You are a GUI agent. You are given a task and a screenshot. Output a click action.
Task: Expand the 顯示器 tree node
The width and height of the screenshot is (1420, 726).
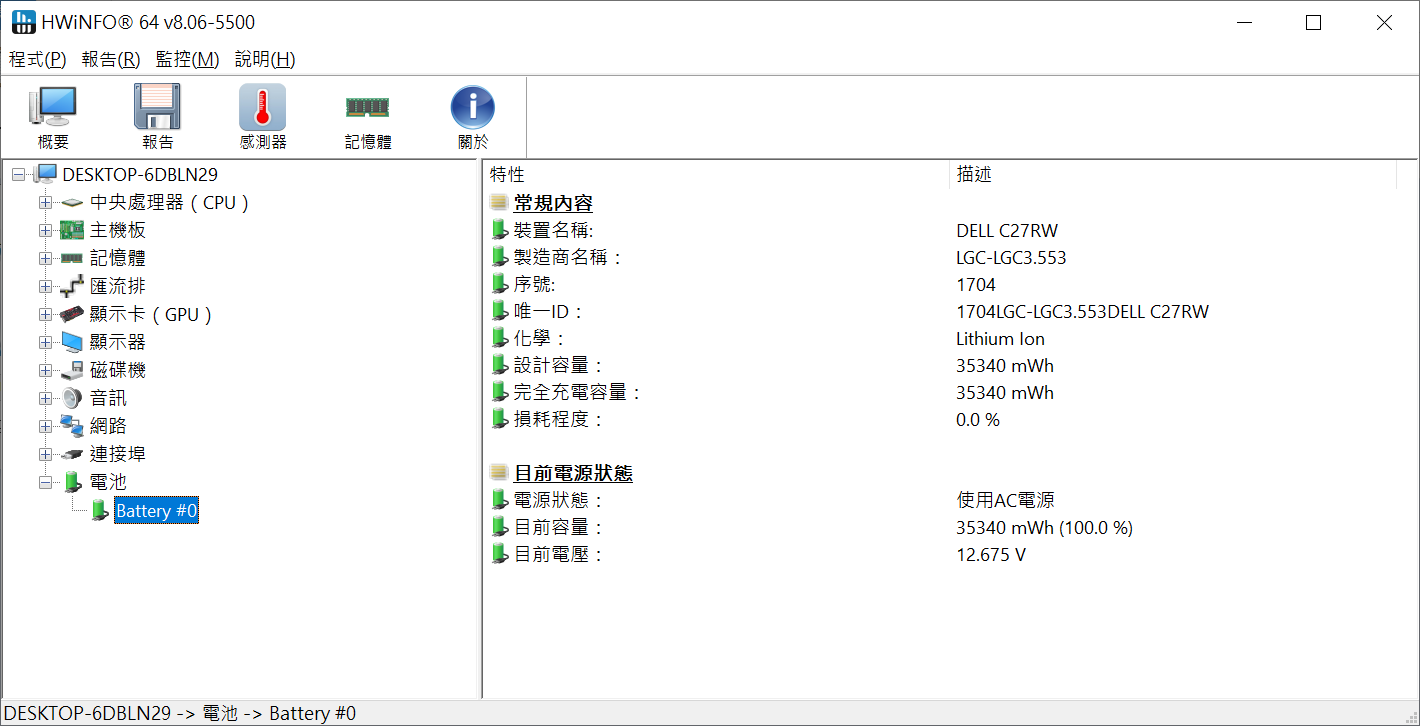[x=45, y=342]
